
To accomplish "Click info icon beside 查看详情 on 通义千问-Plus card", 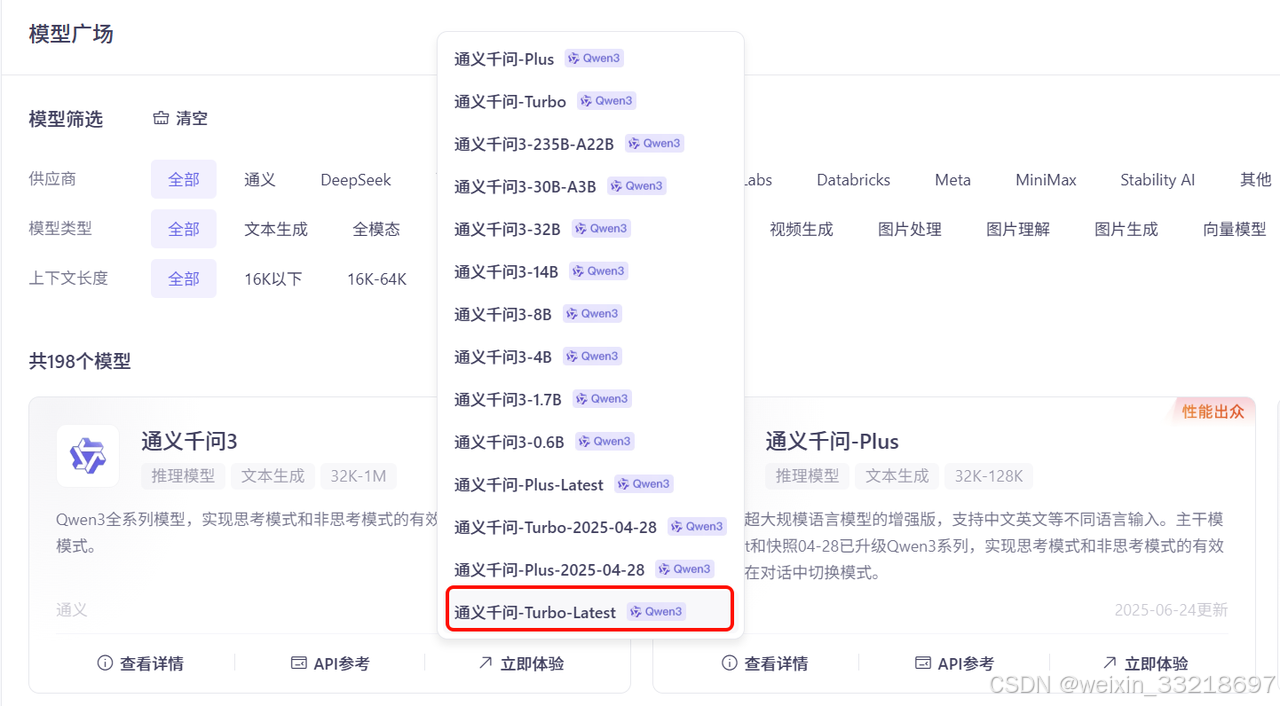I will [x=729, y=663].
